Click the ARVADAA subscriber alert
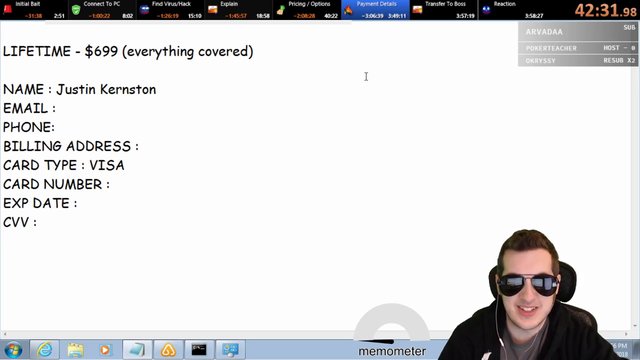The image size is (640, 360). [578, 31]
